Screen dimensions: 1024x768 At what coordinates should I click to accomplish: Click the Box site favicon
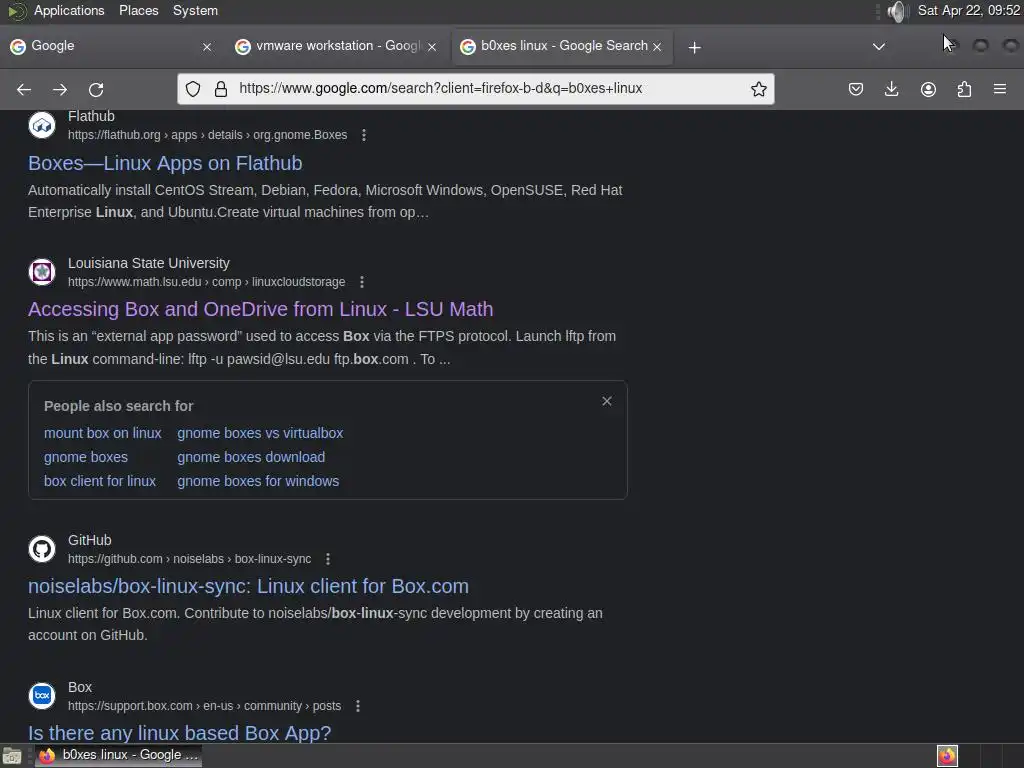point(42,696)
